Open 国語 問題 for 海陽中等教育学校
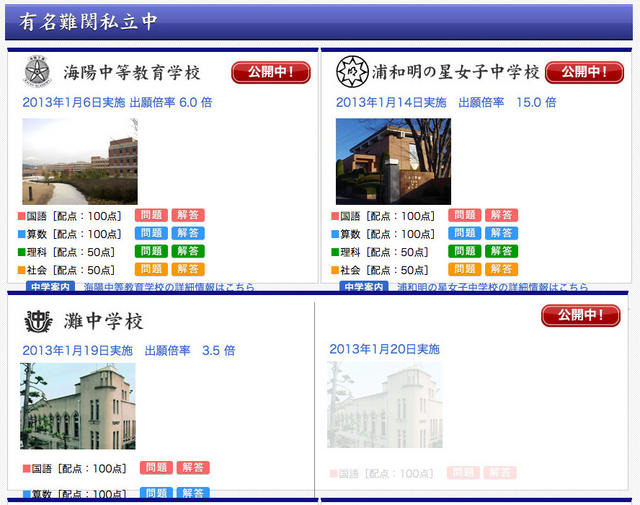This screenshot has height=505, width=640. tap(151, 215)
